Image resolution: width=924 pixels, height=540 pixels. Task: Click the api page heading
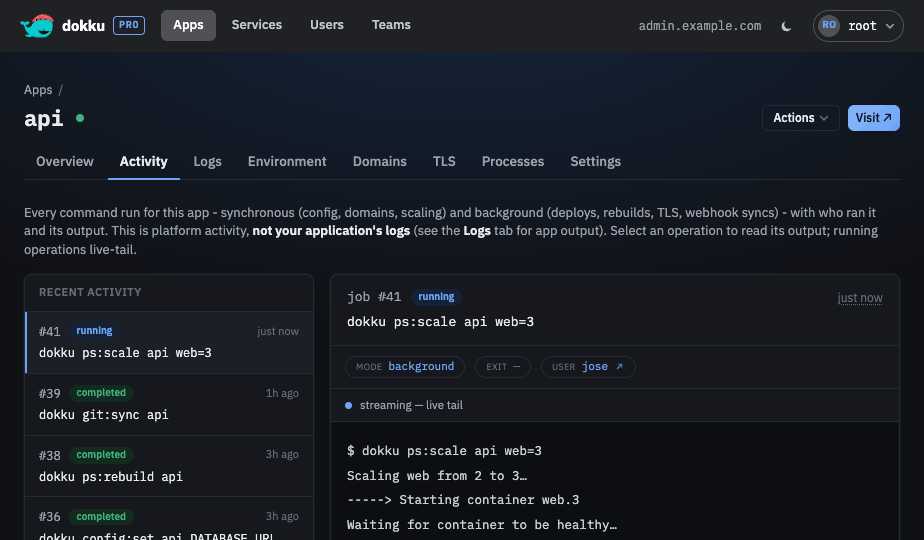pyautogui.click(x=43, y=118)
